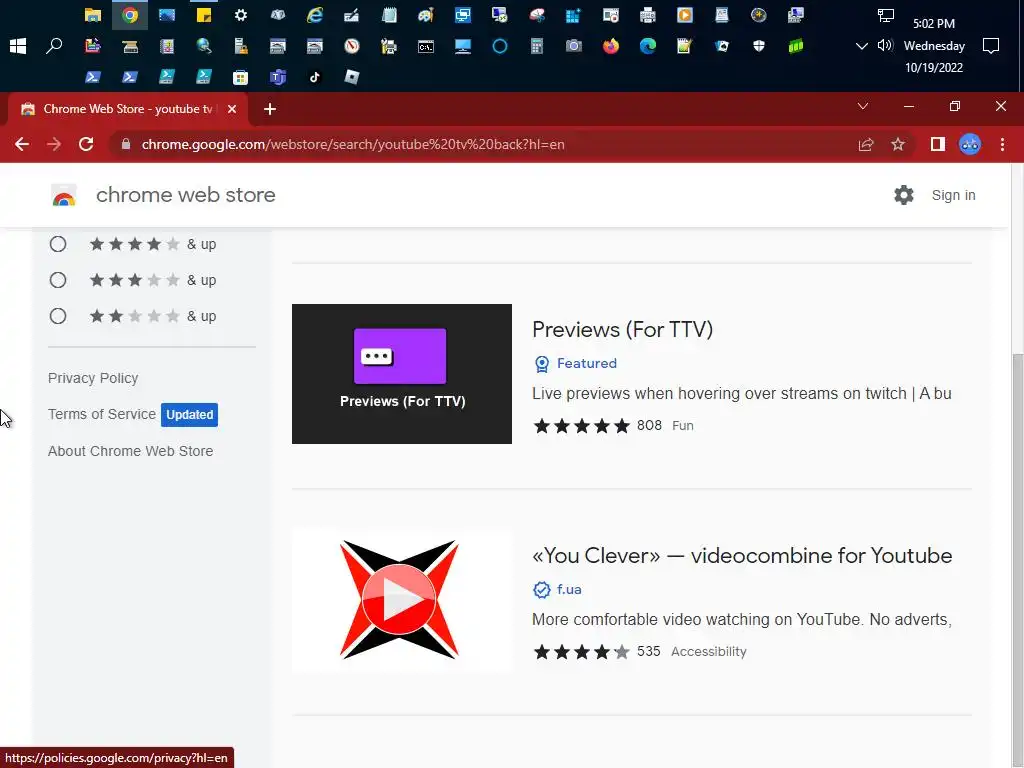This screenshot has width=1024, height=768.
Task: Click the Accessibility category label
Action: (709, 652)
